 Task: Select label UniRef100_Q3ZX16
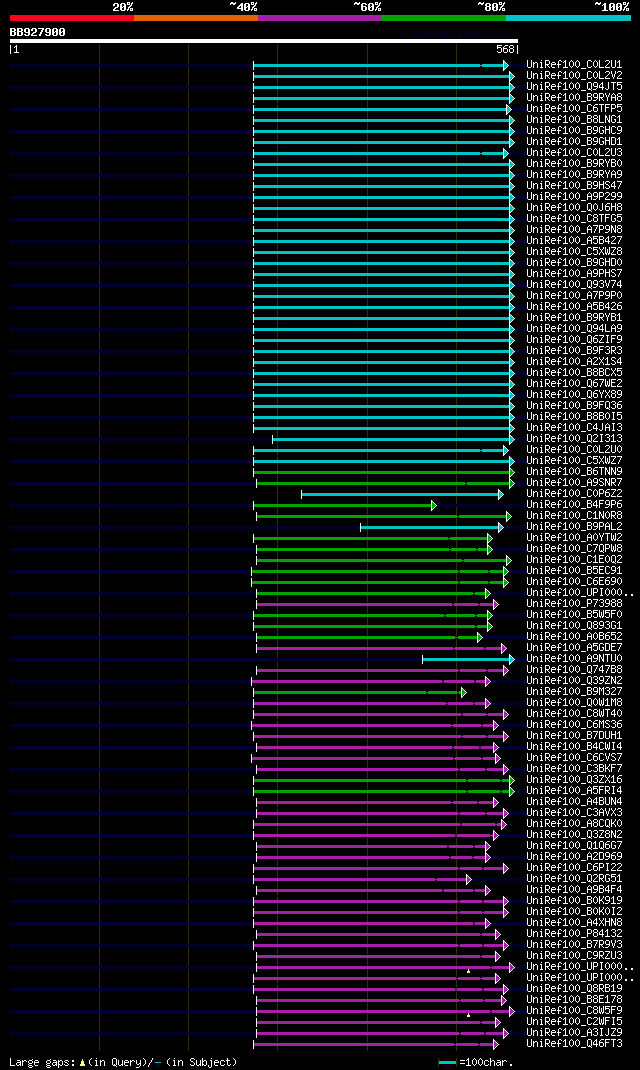[574, 780]
